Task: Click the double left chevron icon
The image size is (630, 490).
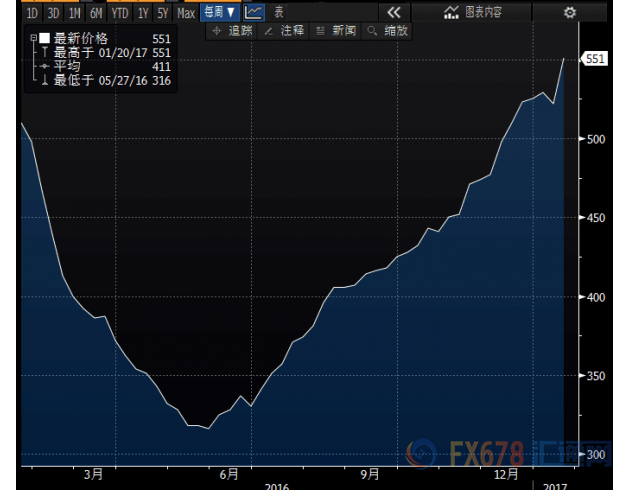Action: click(x=393, y=12)
